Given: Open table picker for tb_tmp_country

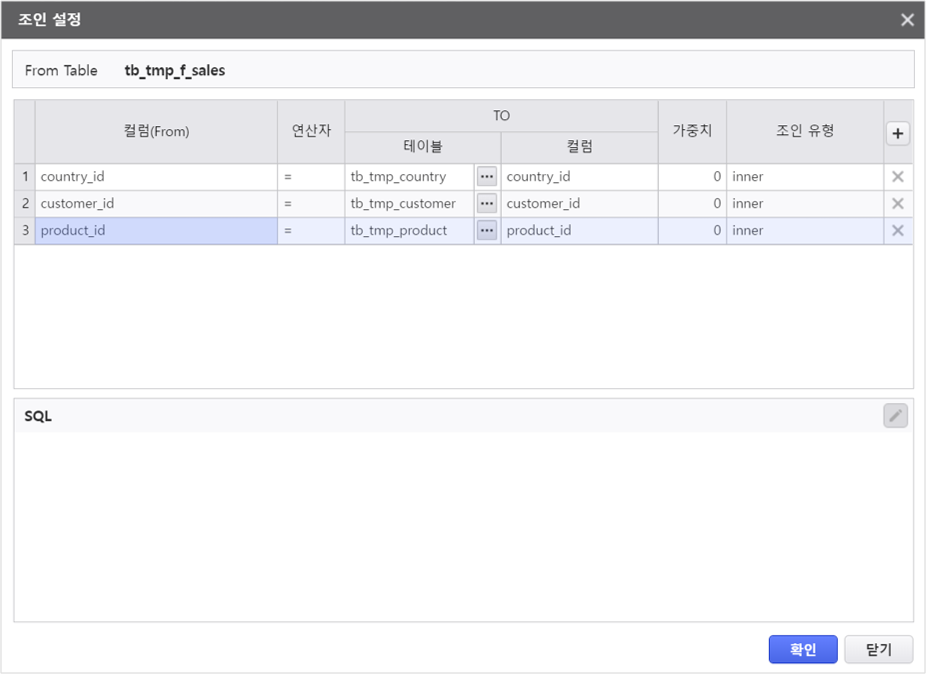Looking at the screenshot, I should click(x=487, y=177).
